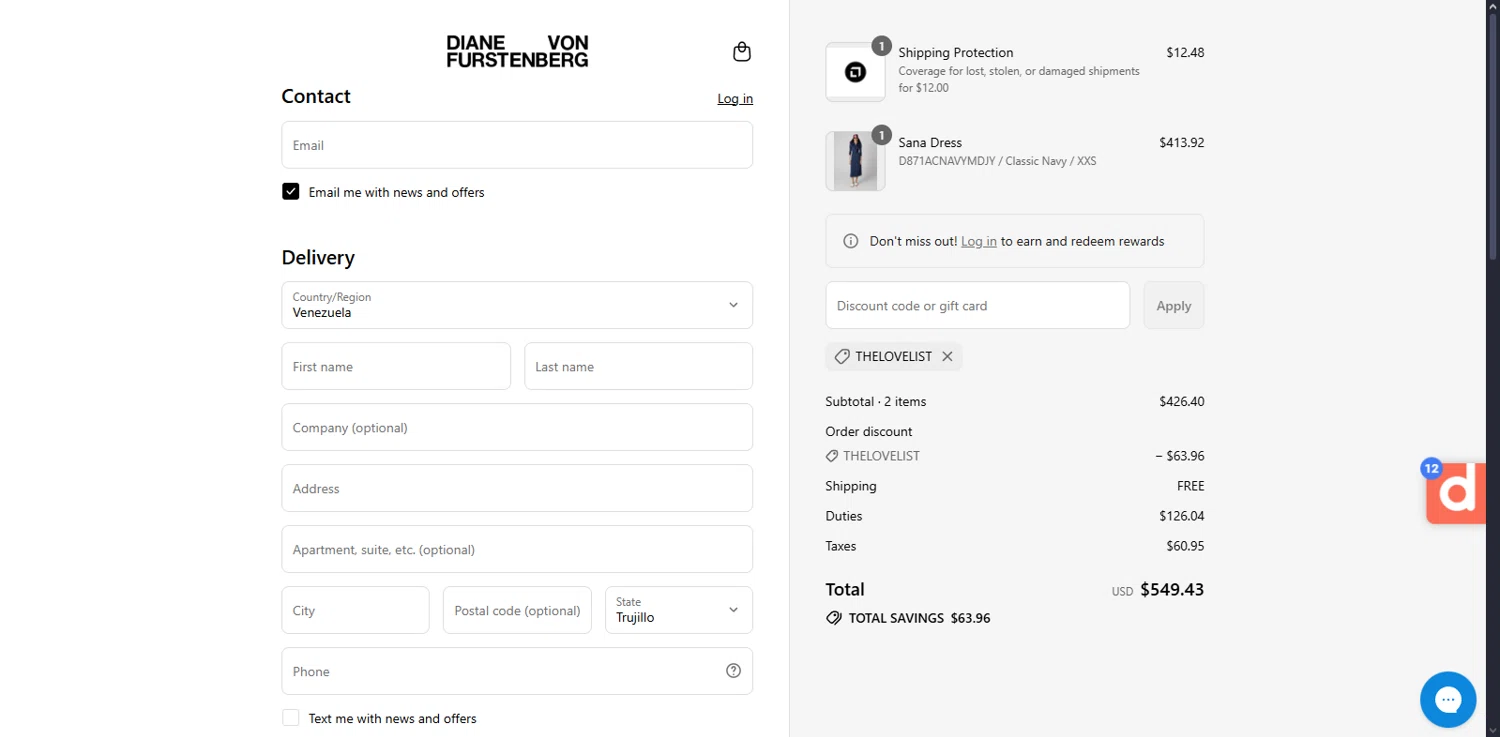The image size is (1500, 737).
Task: Click the Total amount $549.43
Action: tap(1172, 589)
